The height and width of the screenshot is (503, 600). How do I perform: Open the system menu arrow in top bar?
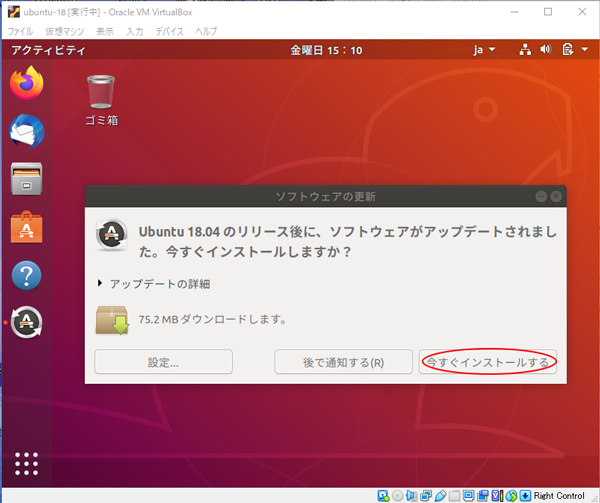(x=585, y=49)
